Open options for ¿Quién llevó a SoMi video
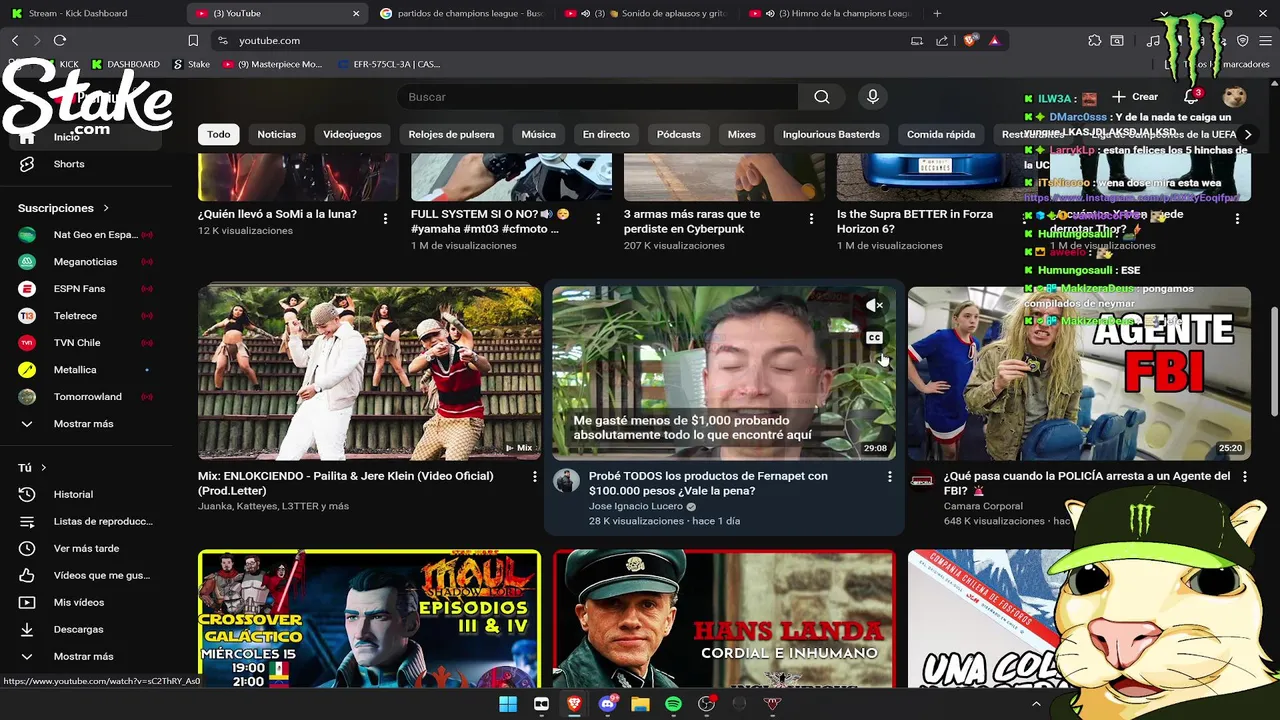1280x720 pixels. click(385, 218)
